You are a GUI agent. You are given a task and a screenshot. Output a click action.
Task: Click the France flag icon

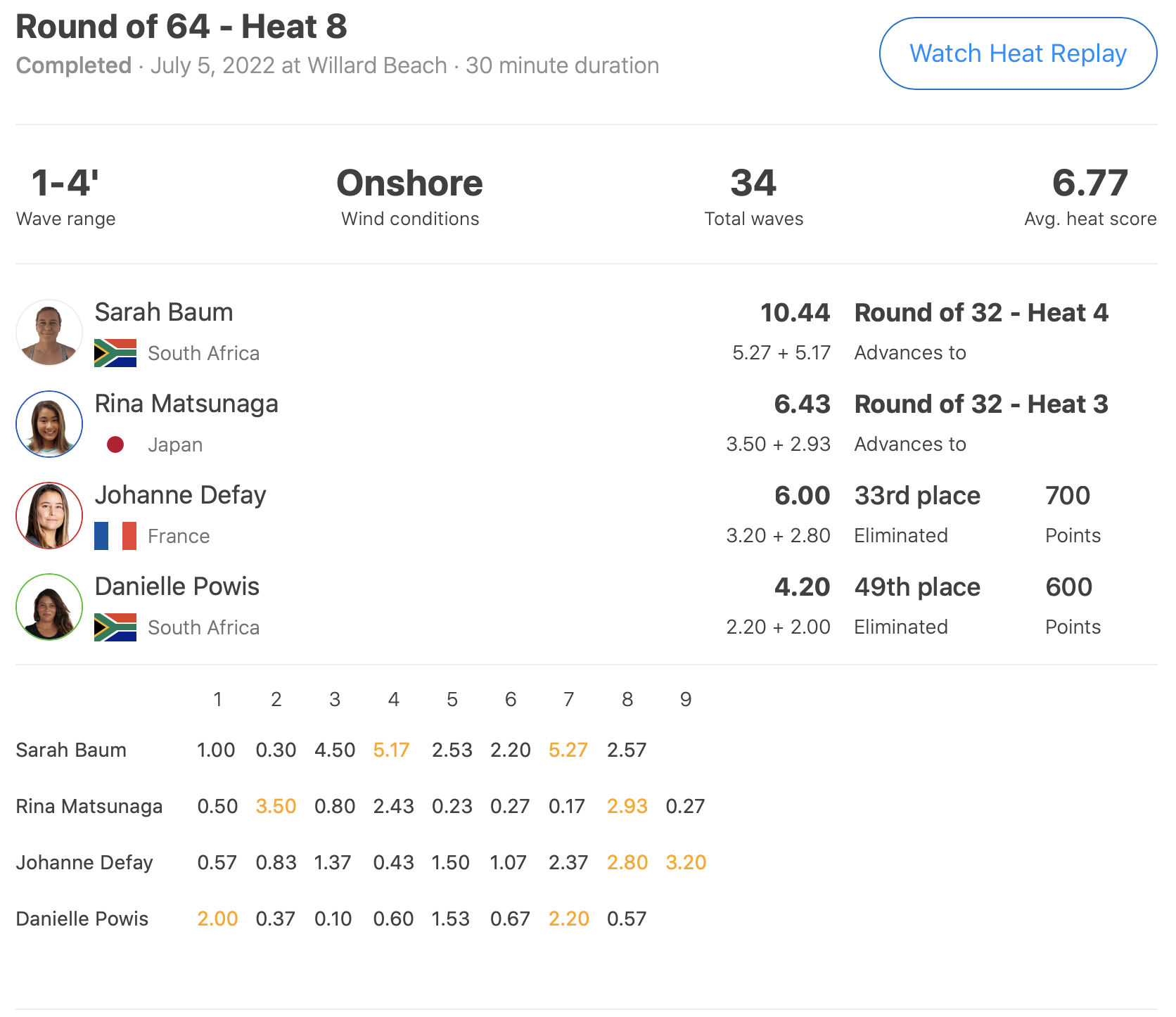point(115,536)
